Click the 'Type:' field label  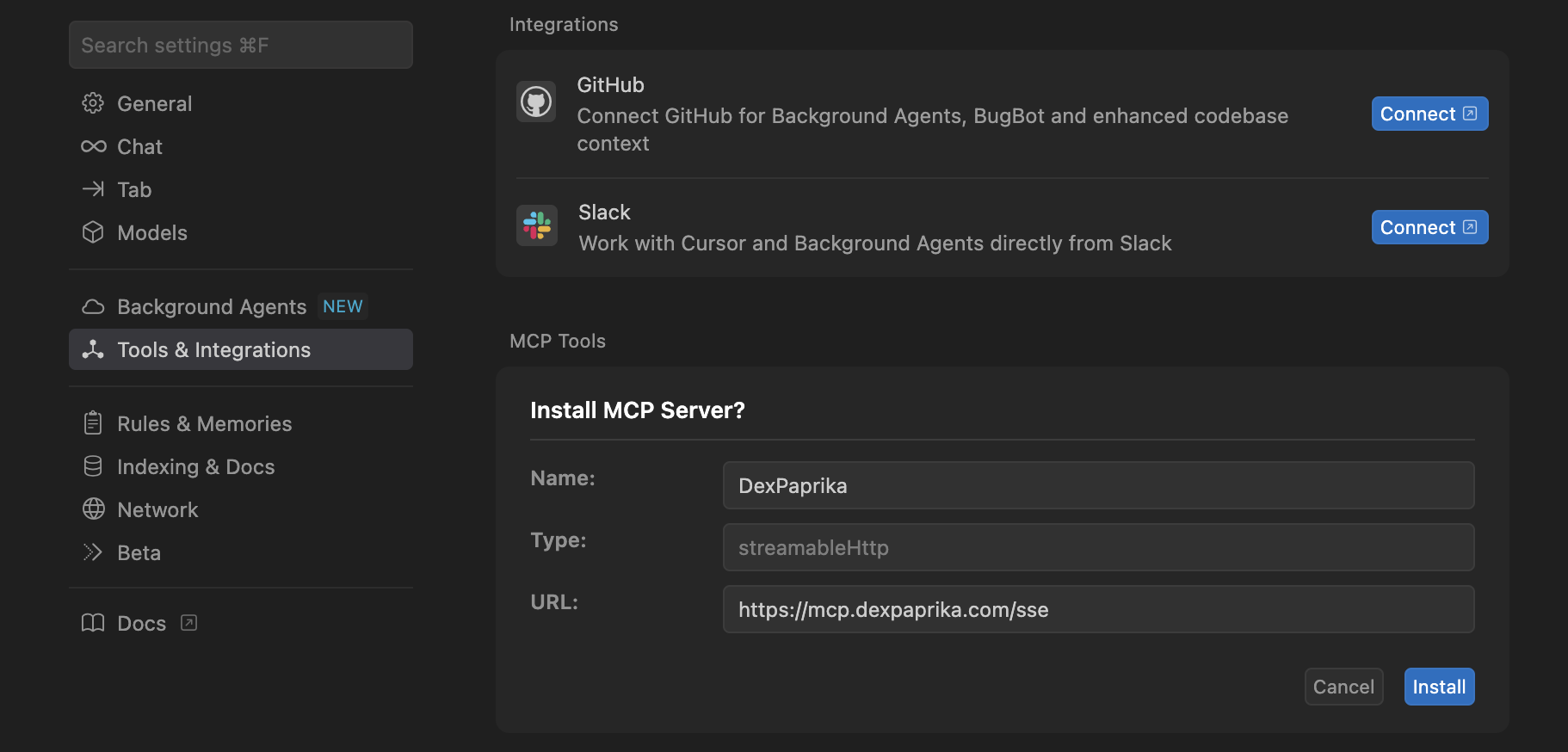pos(559,540)
